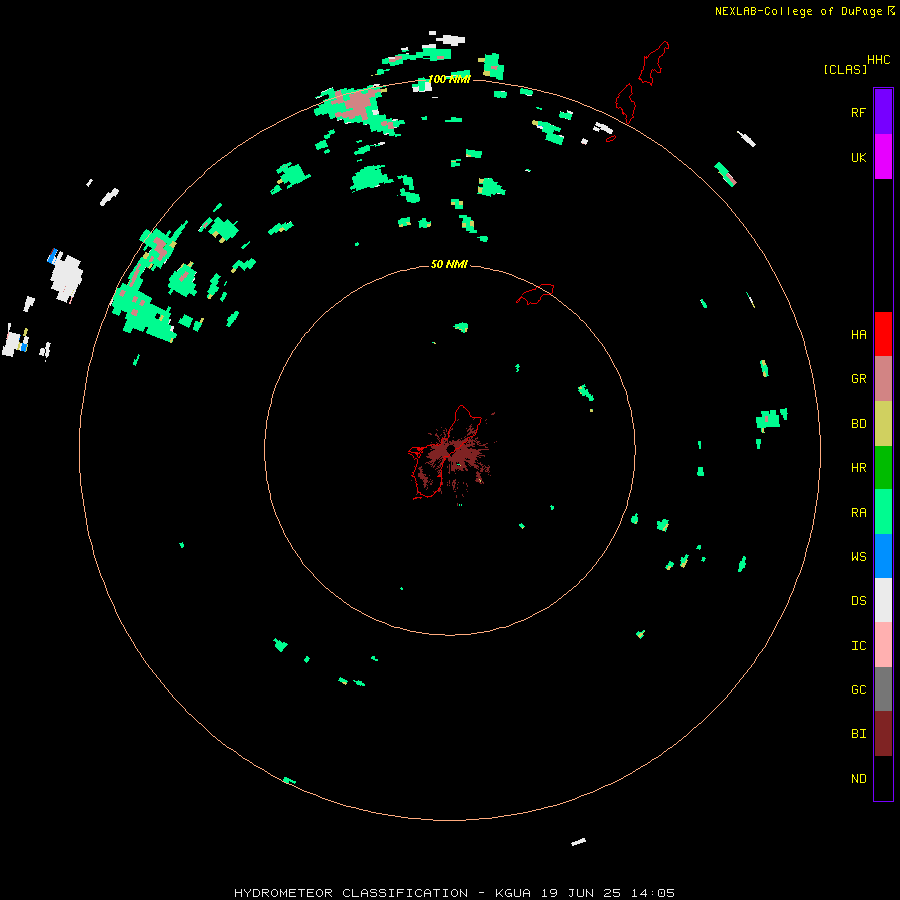Click the IC legend label
The width and height of the screenshot is (900, 900).
click(858, 646)
